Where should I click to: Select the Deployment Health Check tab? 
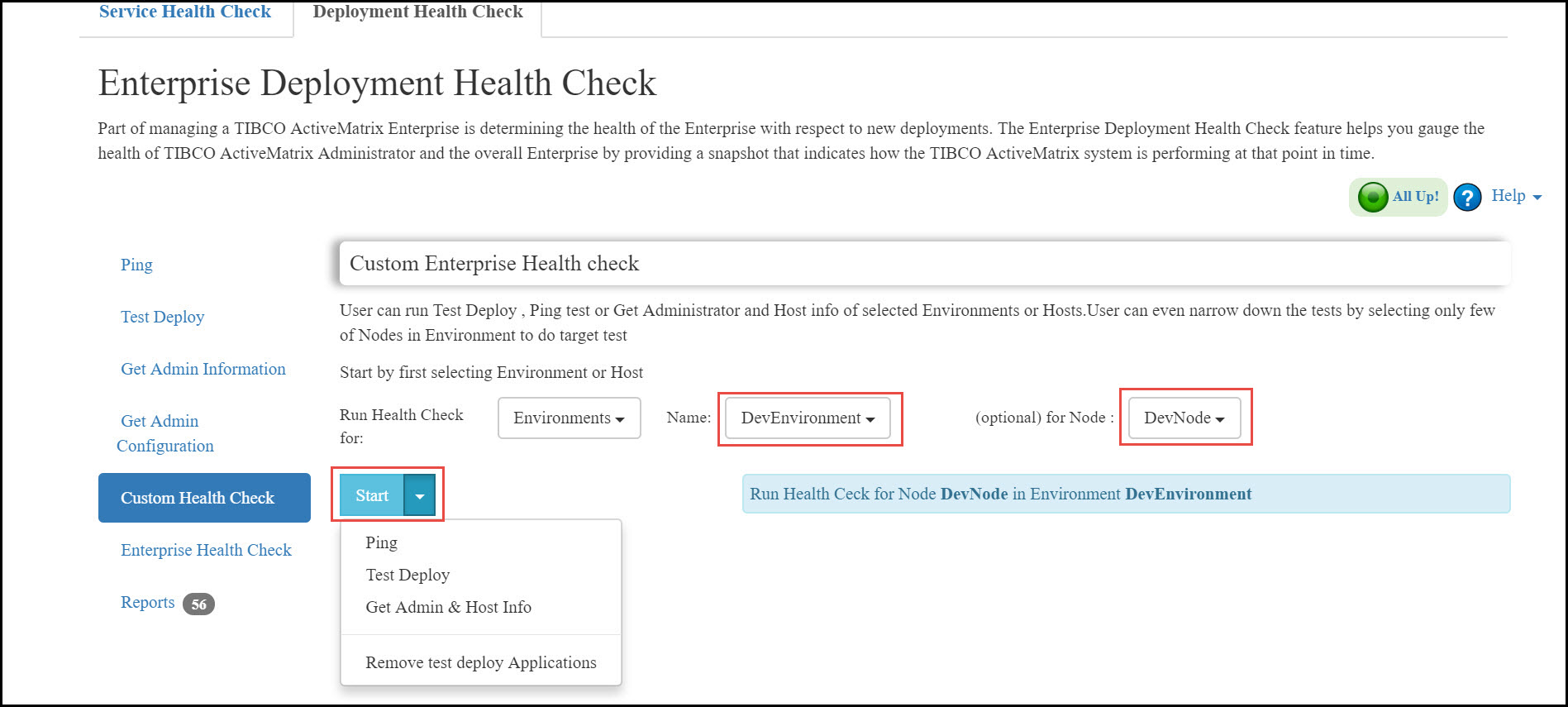[417, 12]
